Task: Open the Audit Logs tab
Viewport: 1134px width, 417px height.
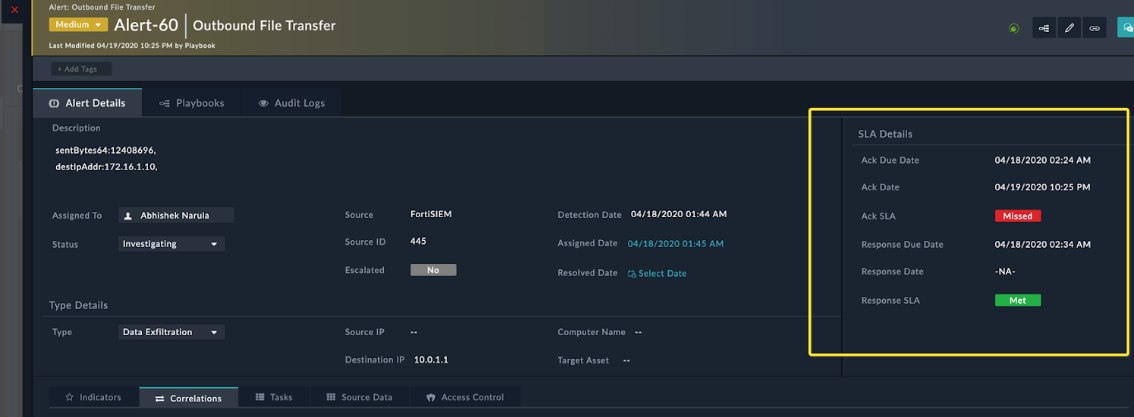Action: pyautogui.click(x=291, y=103)
